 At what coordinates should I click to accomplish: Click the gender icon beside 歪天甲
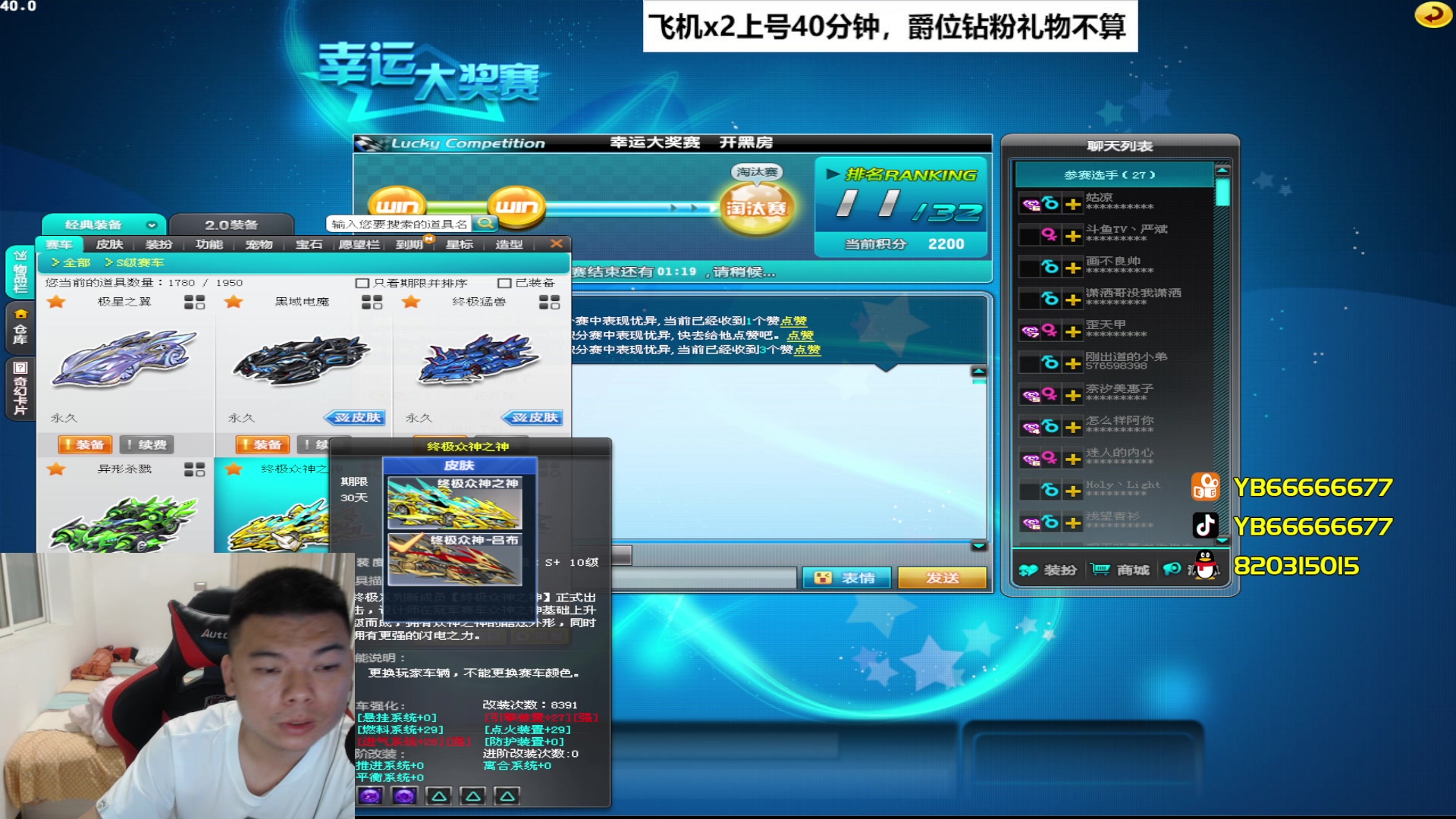[1050, 331]
